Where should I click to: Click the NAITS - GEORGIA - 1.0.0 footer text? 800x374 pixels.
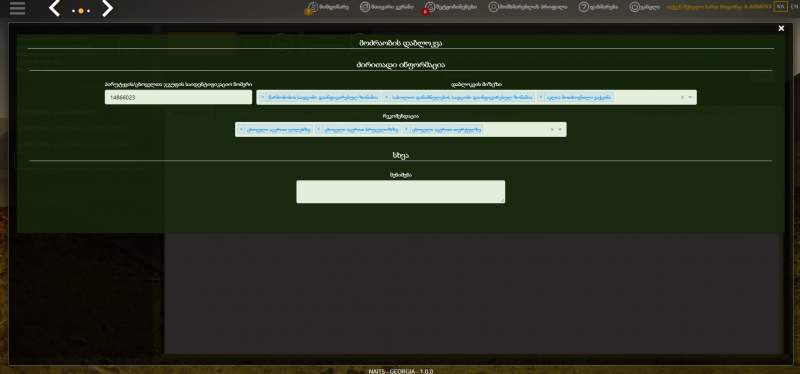[401, 371]
